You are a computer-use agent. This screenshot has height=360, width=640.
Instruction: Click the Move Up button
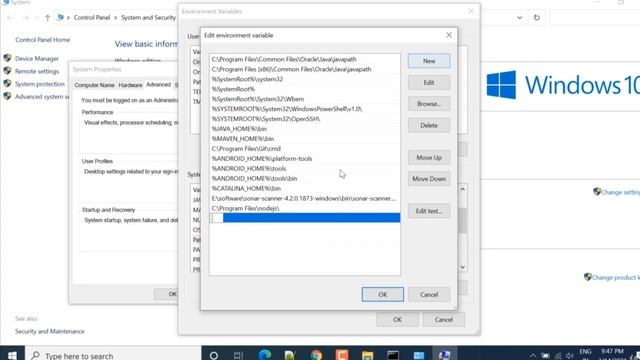coord(429,158)
